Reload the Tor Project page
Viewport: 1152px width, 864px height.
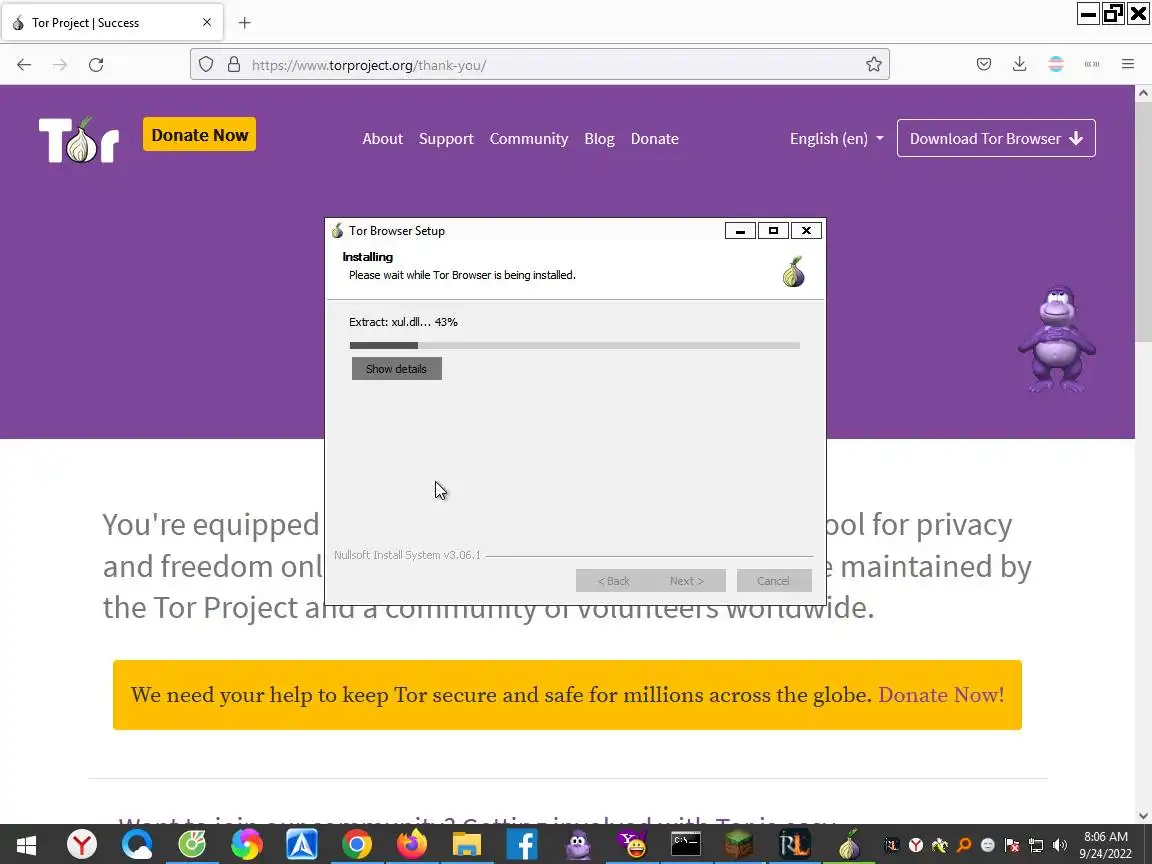click(x=96, y=65)
